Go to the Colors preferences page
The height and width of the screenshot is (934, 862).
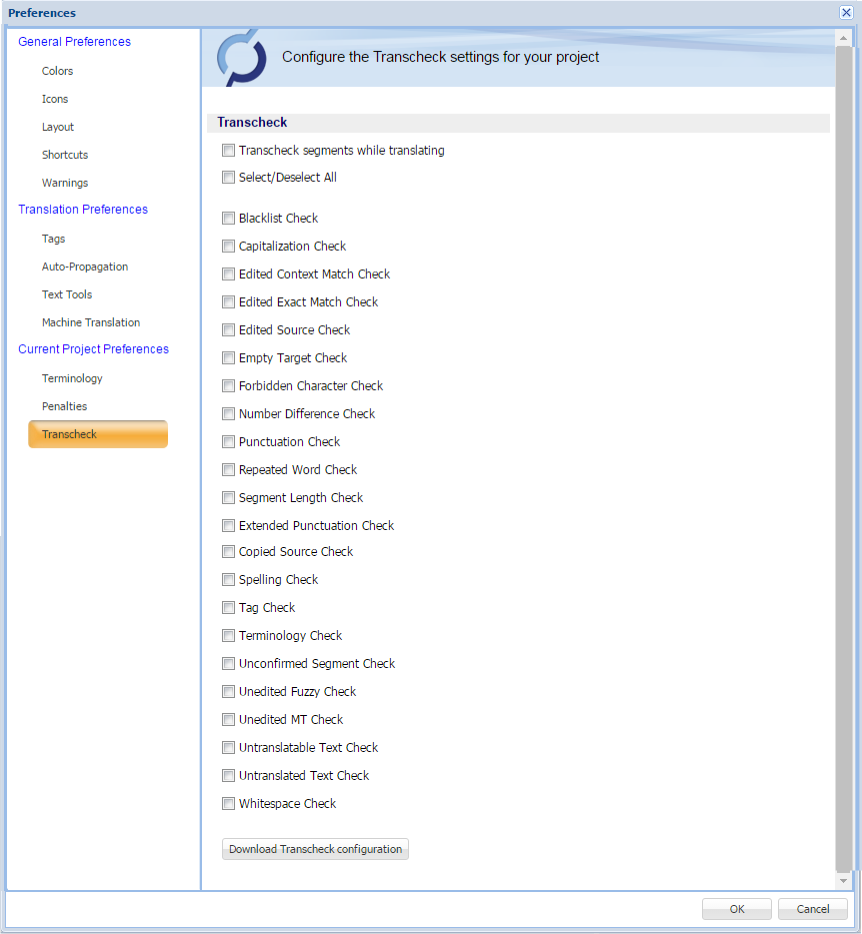click(57, 71)
